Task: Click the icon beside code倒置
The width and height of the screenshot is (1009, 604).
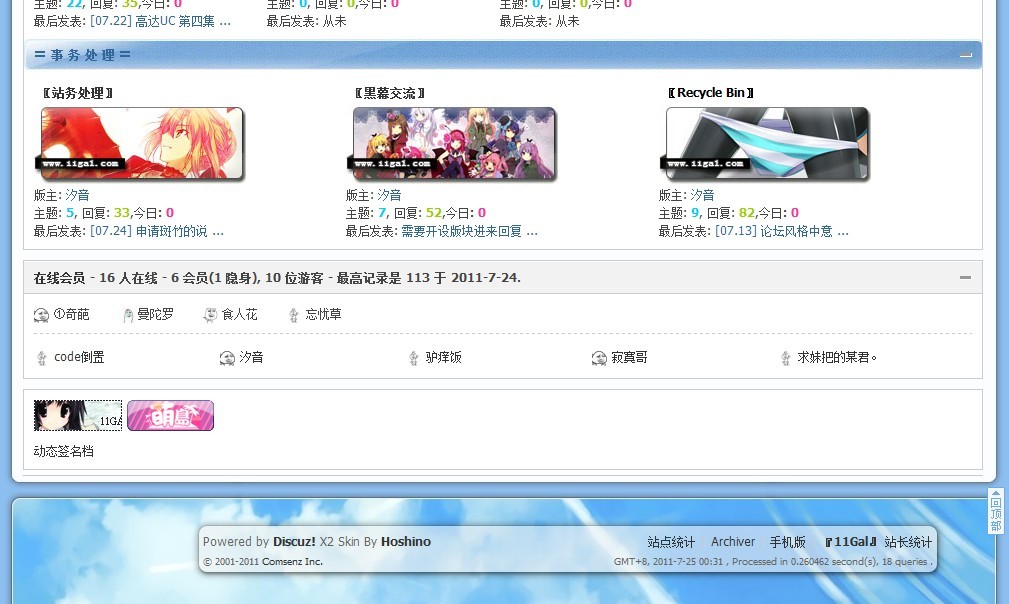Action: (x=42, y=358)
